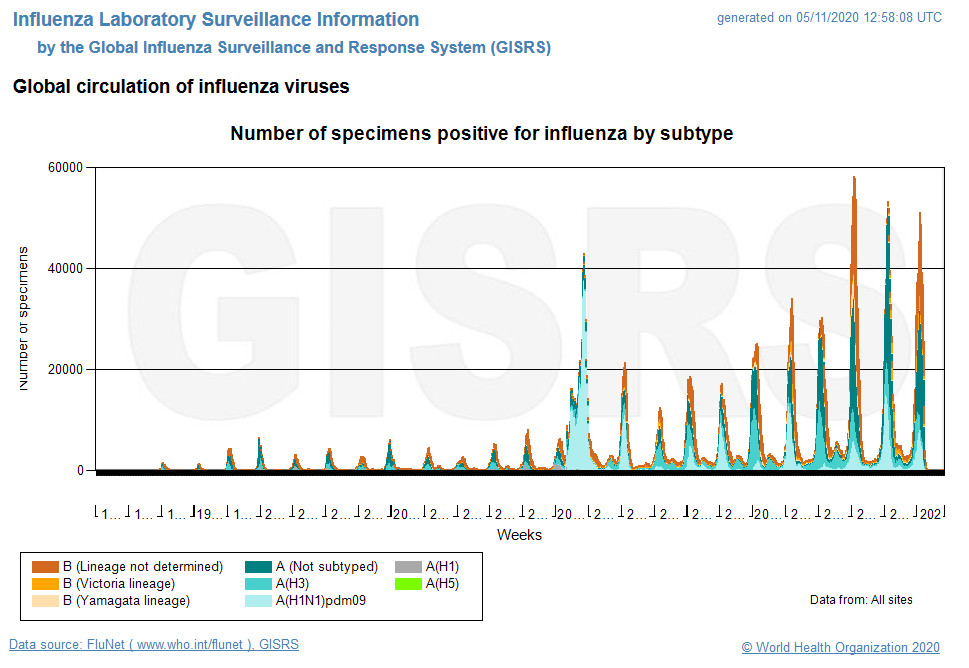Select the A (Not subtyped) legend swatch
Screen dimensions: 969x668
[x=259, y=567]
